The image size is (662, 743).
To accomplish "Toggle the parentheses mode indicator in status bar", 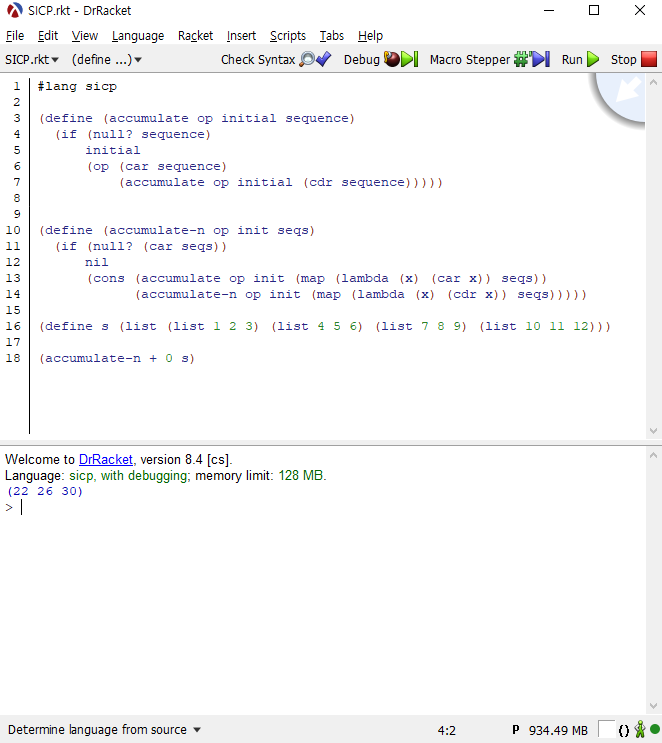I will [x=624, y=730].
